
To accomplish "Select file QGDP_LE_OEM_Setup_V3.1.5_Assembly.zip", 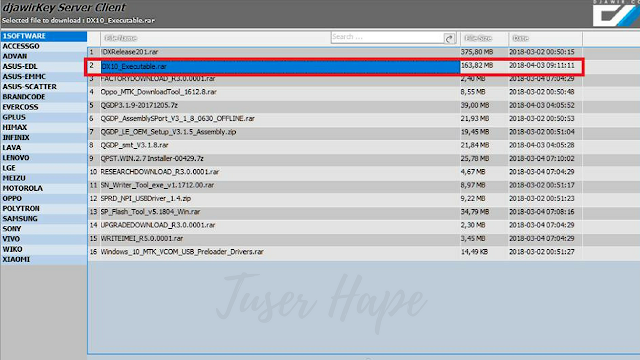I will point(169,132).
